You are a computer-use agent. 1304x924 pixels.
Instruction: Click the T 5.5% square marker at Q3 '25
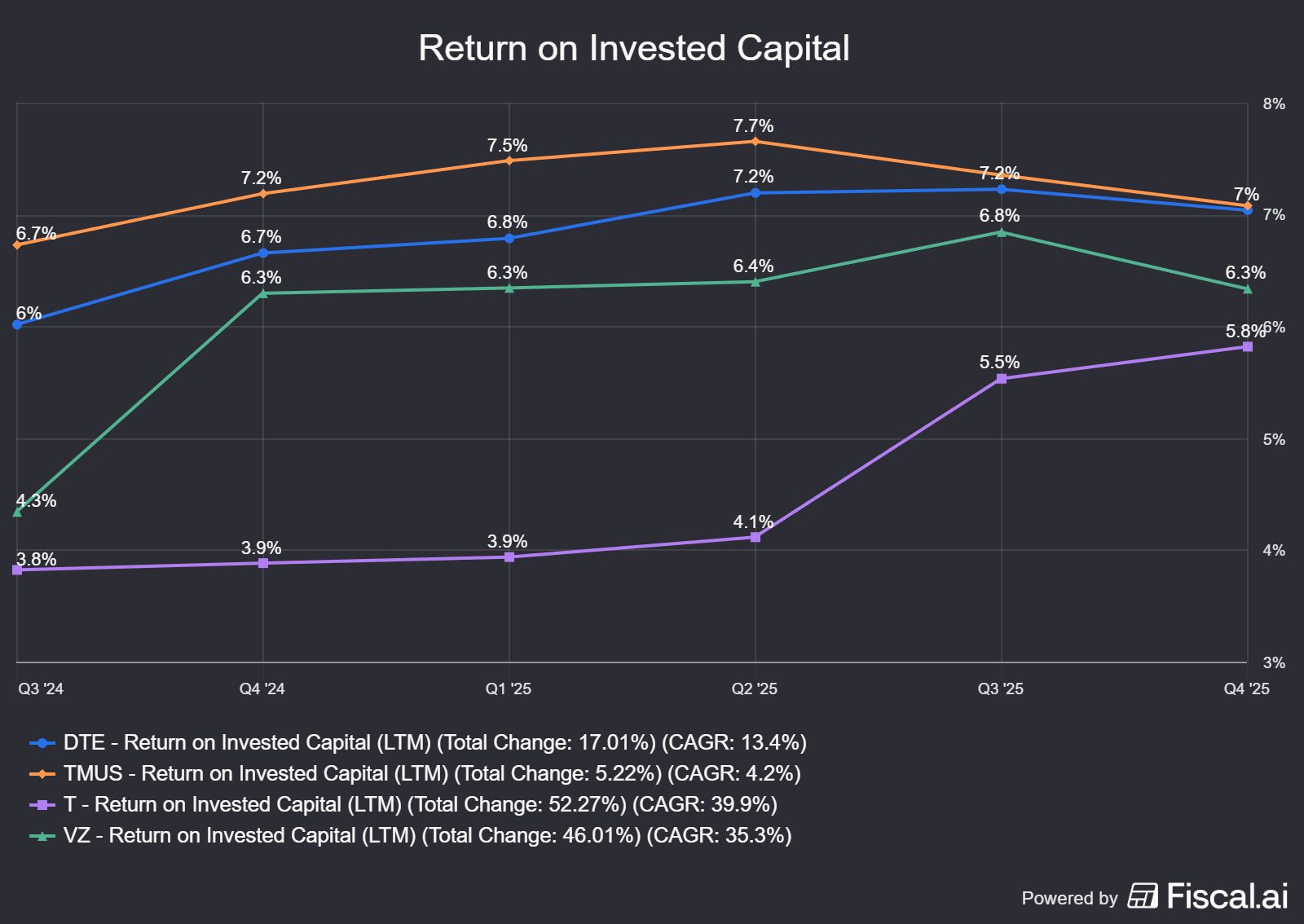(1002, 379)
